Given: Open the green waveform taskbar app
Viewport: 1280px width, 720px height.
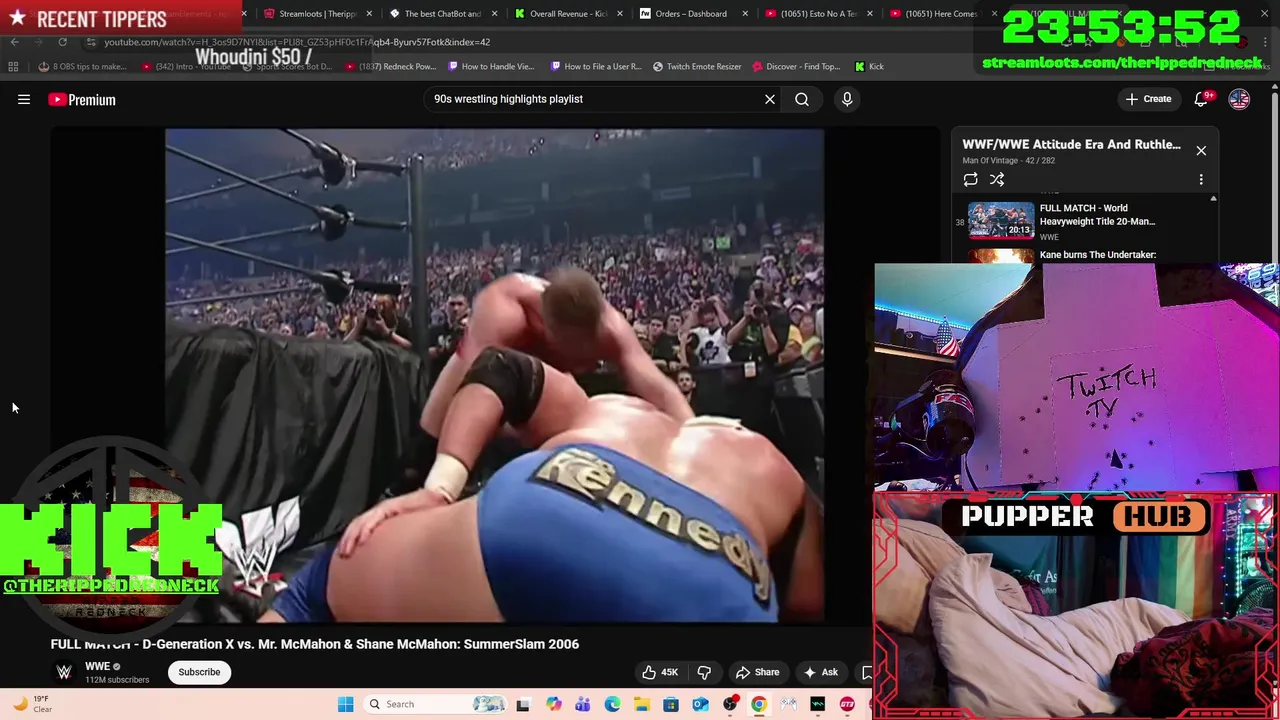Looking at the screenshot, I should click(x=818, y=704).
